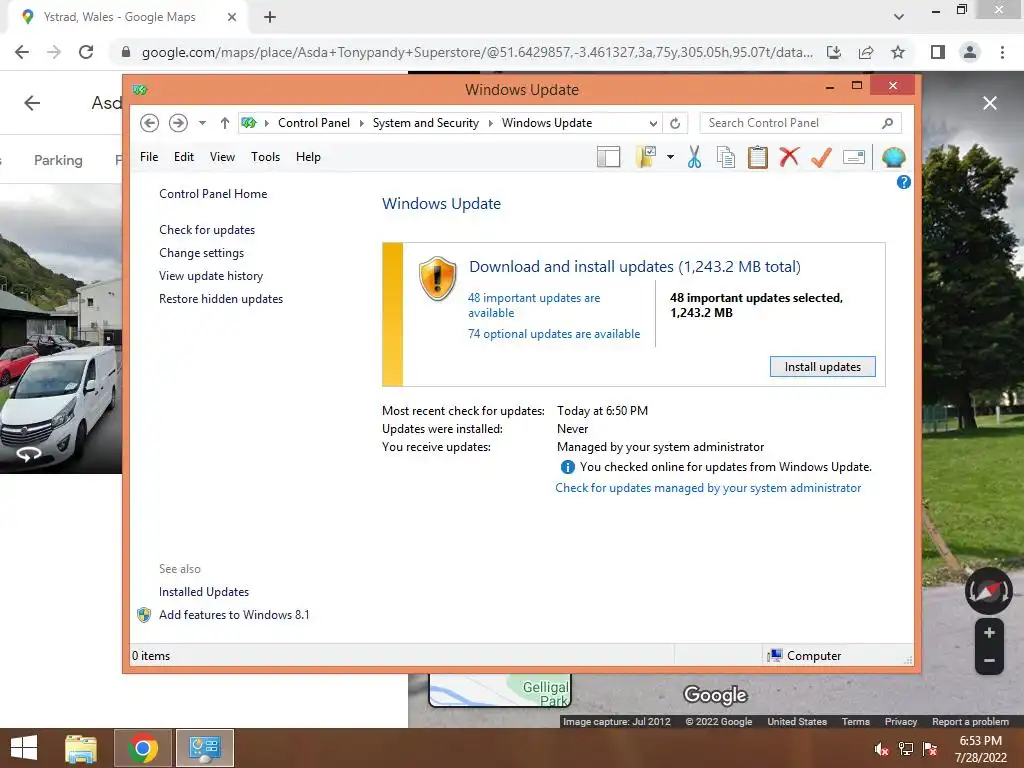The image size is (1024, 768).
Task: Open Restore hidden updates
Action: (221, 298)
